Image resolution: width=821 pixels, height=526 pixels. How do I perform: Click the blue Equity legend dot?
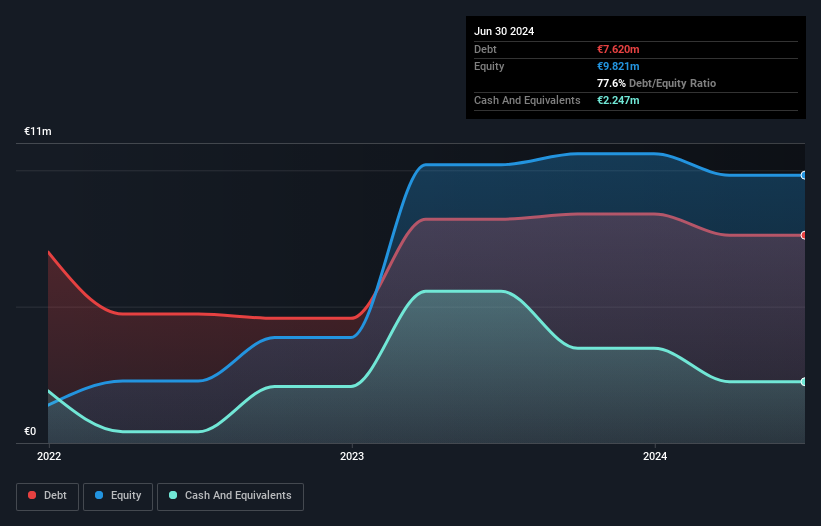(99, 495)
